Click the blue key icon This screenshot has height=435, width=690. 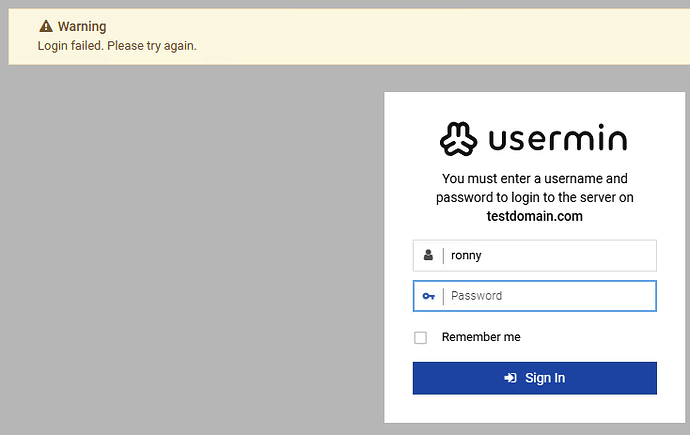[x=429, y=296]
